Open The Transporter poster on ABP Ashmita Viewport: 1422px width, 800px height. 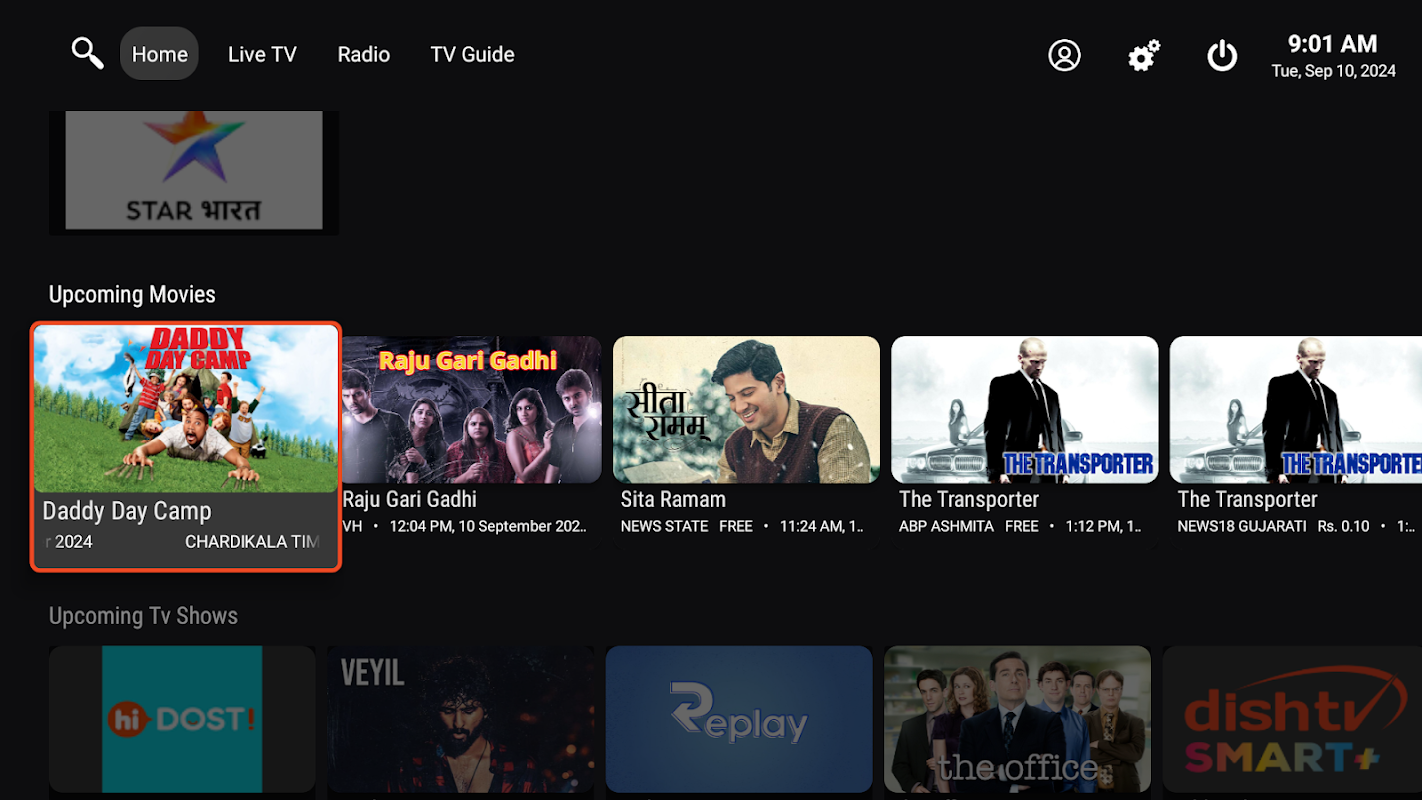point(1025,410)
